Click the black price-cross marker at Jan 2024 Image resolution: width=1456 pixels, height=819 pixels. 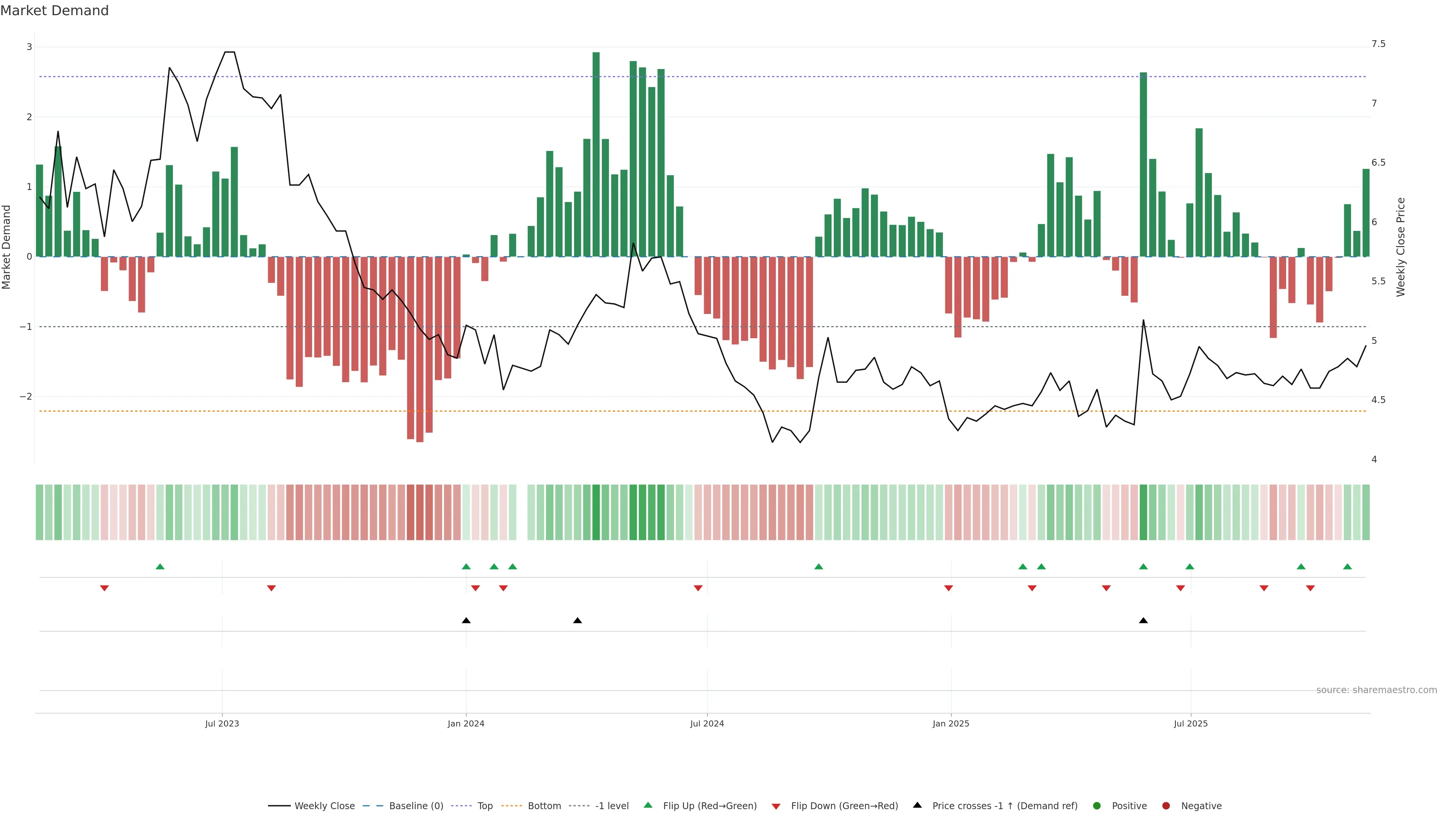pos(466,621)
